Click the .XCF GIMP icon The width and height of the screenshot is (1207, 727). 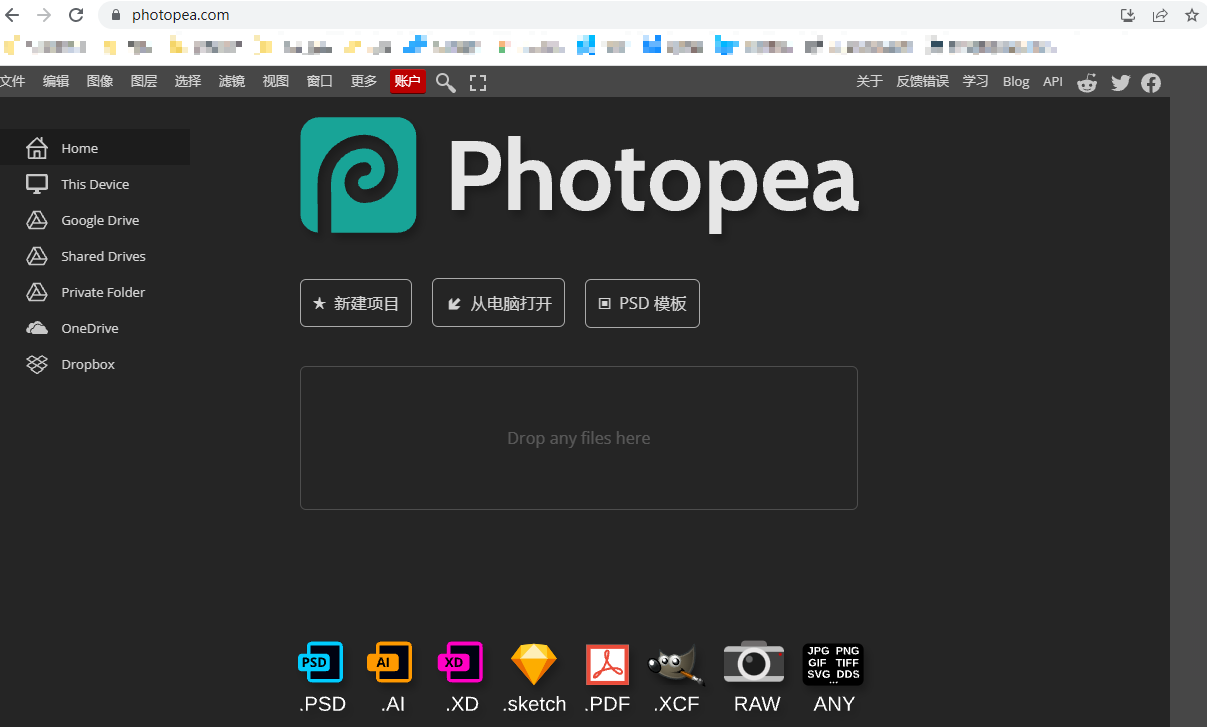tap(676, 664)
